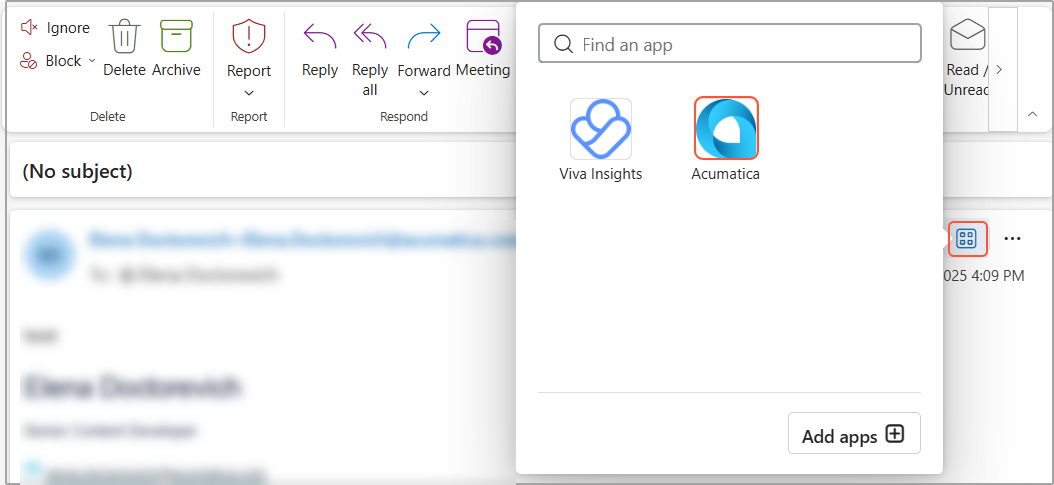Expand the Block dropdown arrow

pos(92,61)
